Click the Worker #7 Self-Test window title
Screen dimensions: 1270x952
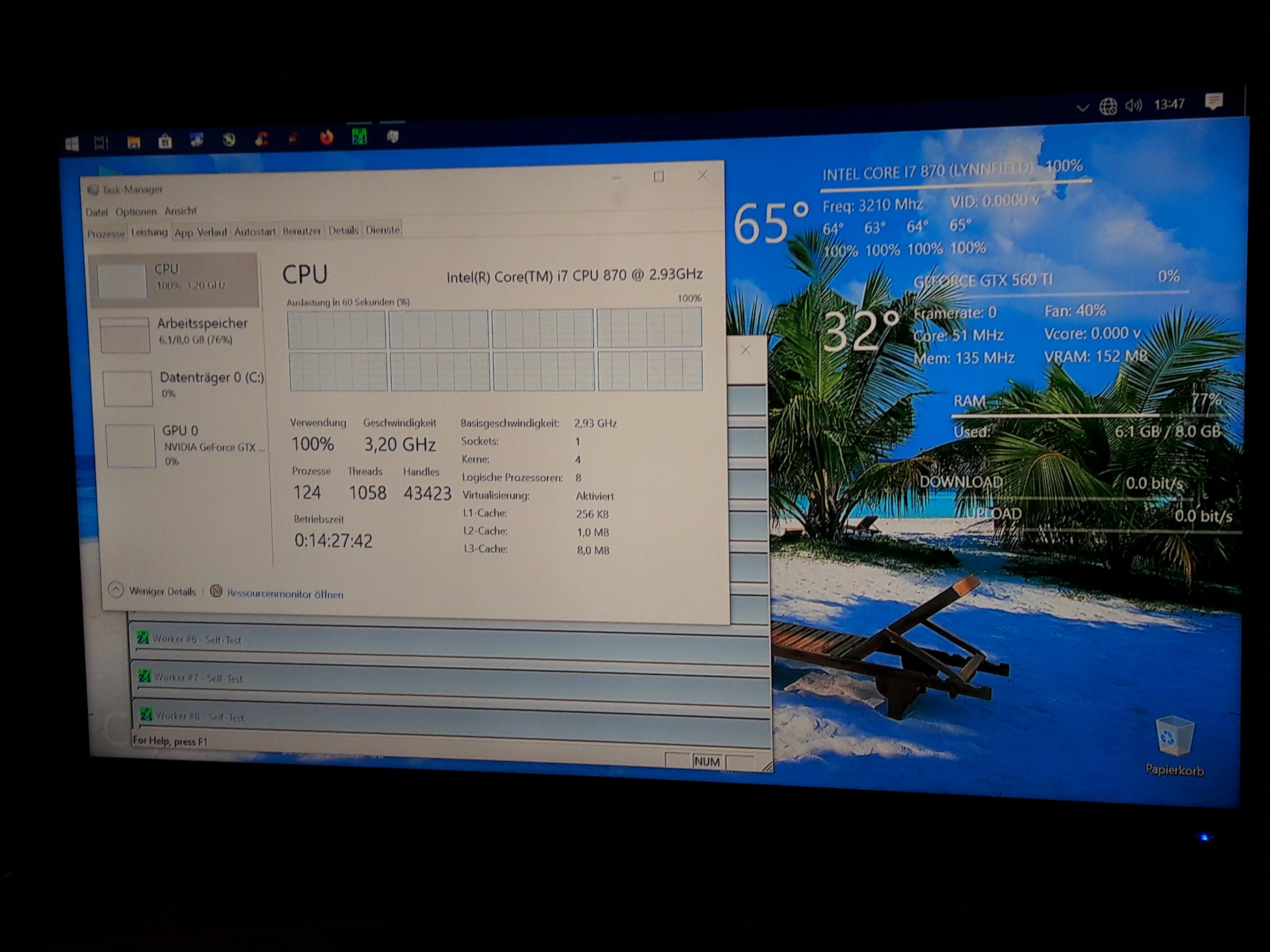(197, 678)
